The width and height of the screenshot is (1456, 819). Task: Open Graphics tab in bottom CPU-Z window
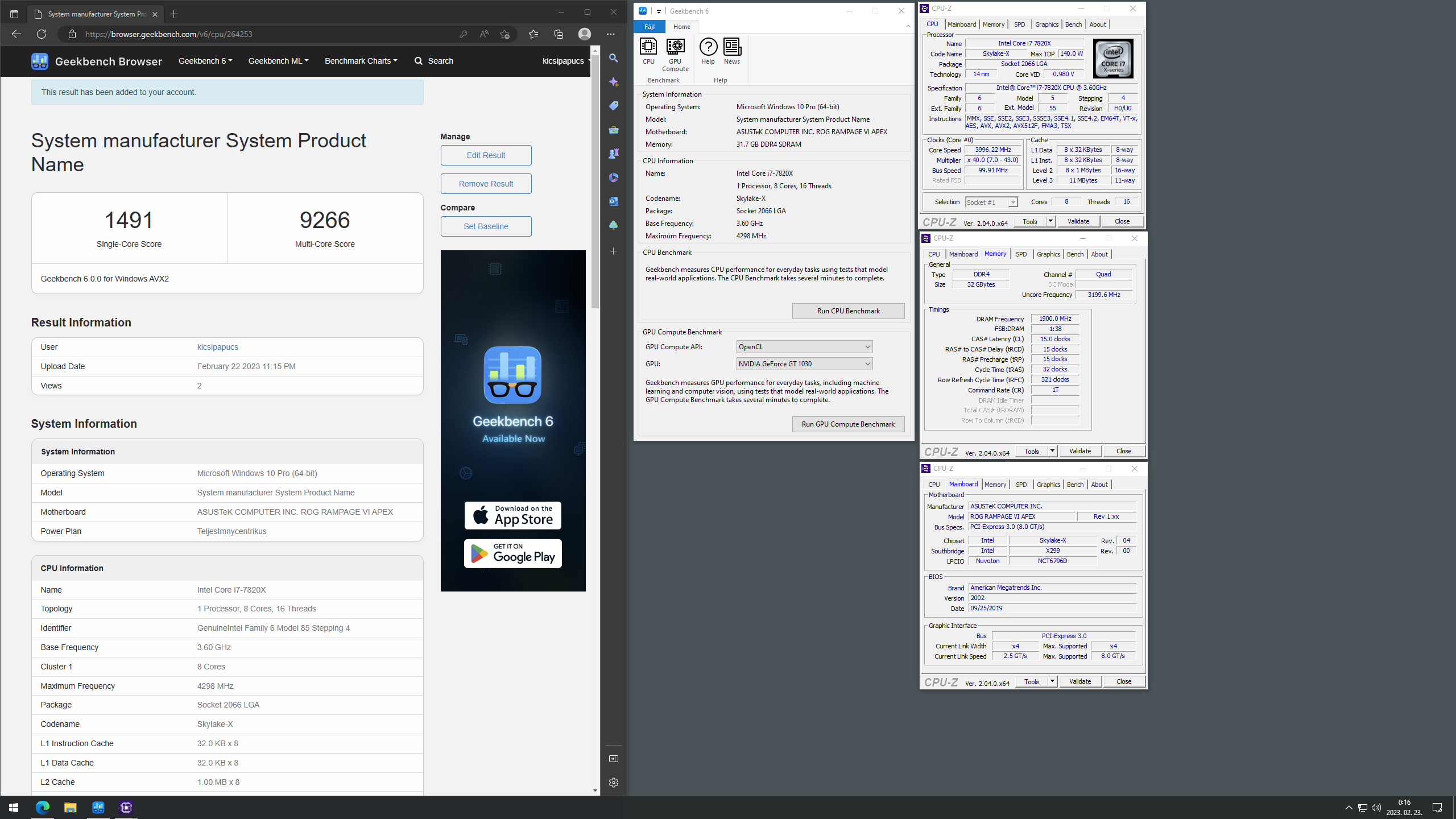(1048, 485)
